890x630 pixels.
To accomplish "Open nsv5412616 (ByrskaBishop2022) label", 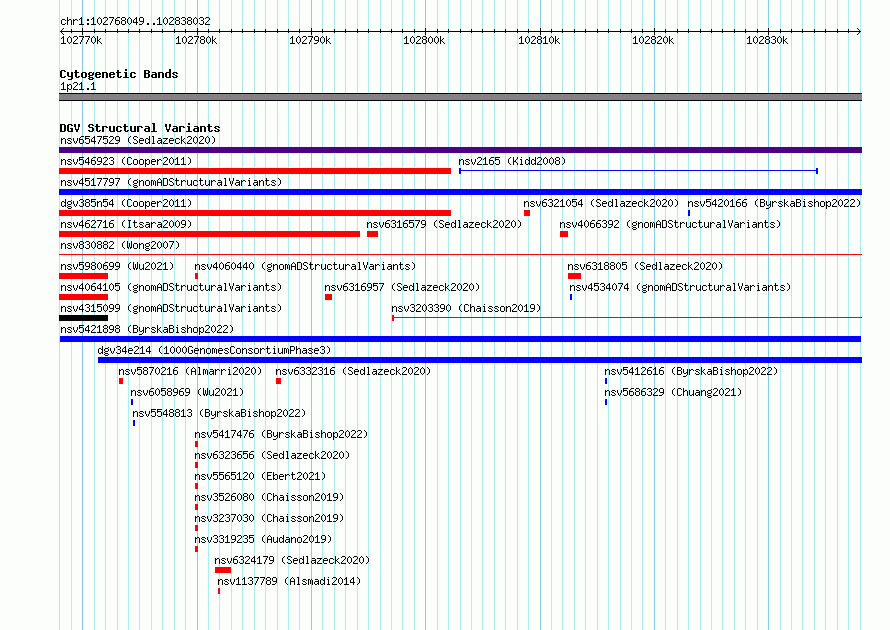I will click(x=691, y=371).
